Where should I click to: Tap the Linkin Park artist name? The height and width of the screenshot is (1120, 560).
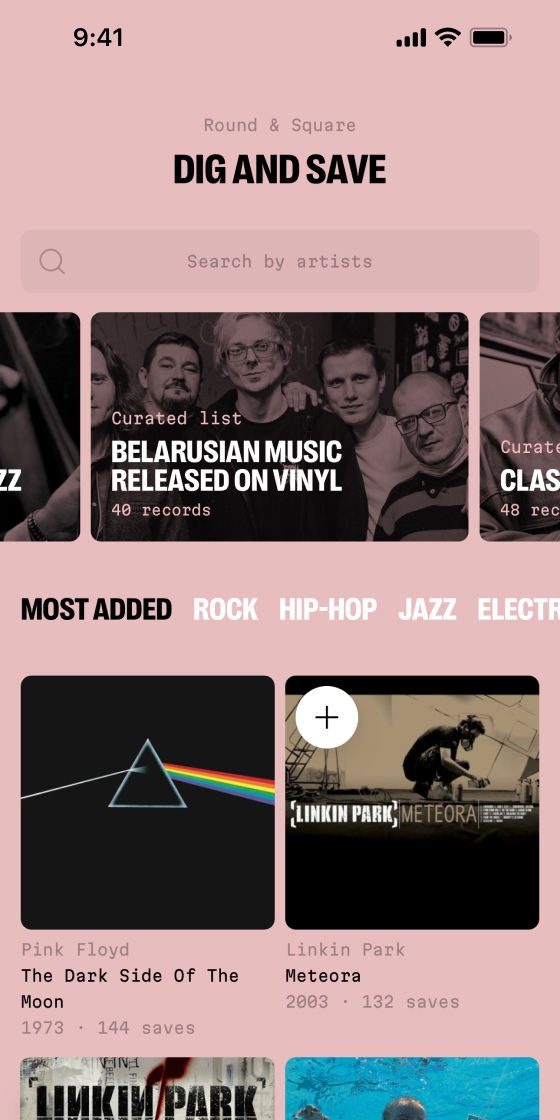345,950
